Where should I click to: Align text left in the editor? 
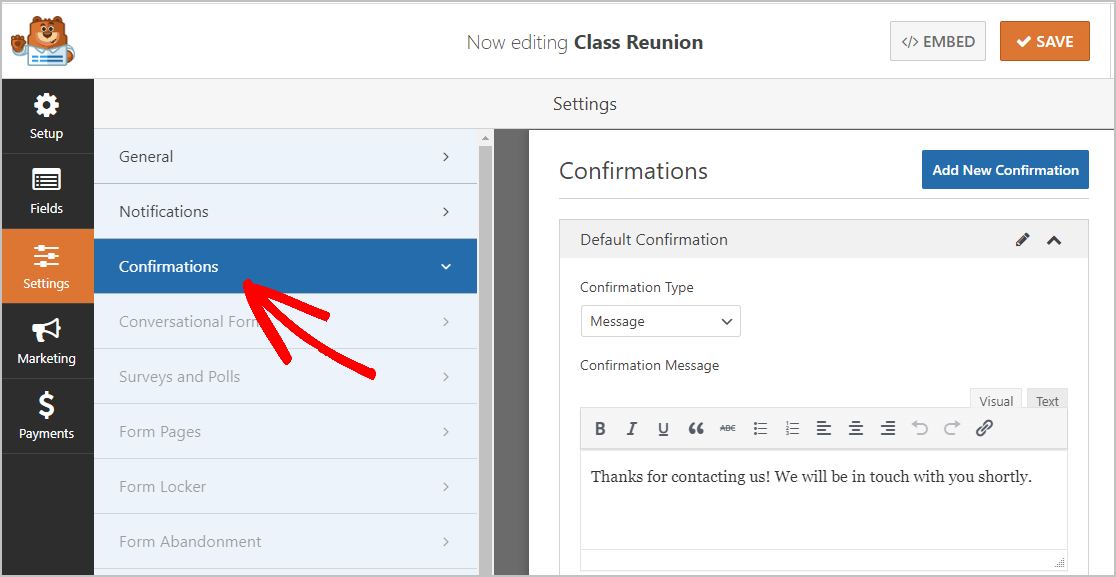tap(824, 428)
